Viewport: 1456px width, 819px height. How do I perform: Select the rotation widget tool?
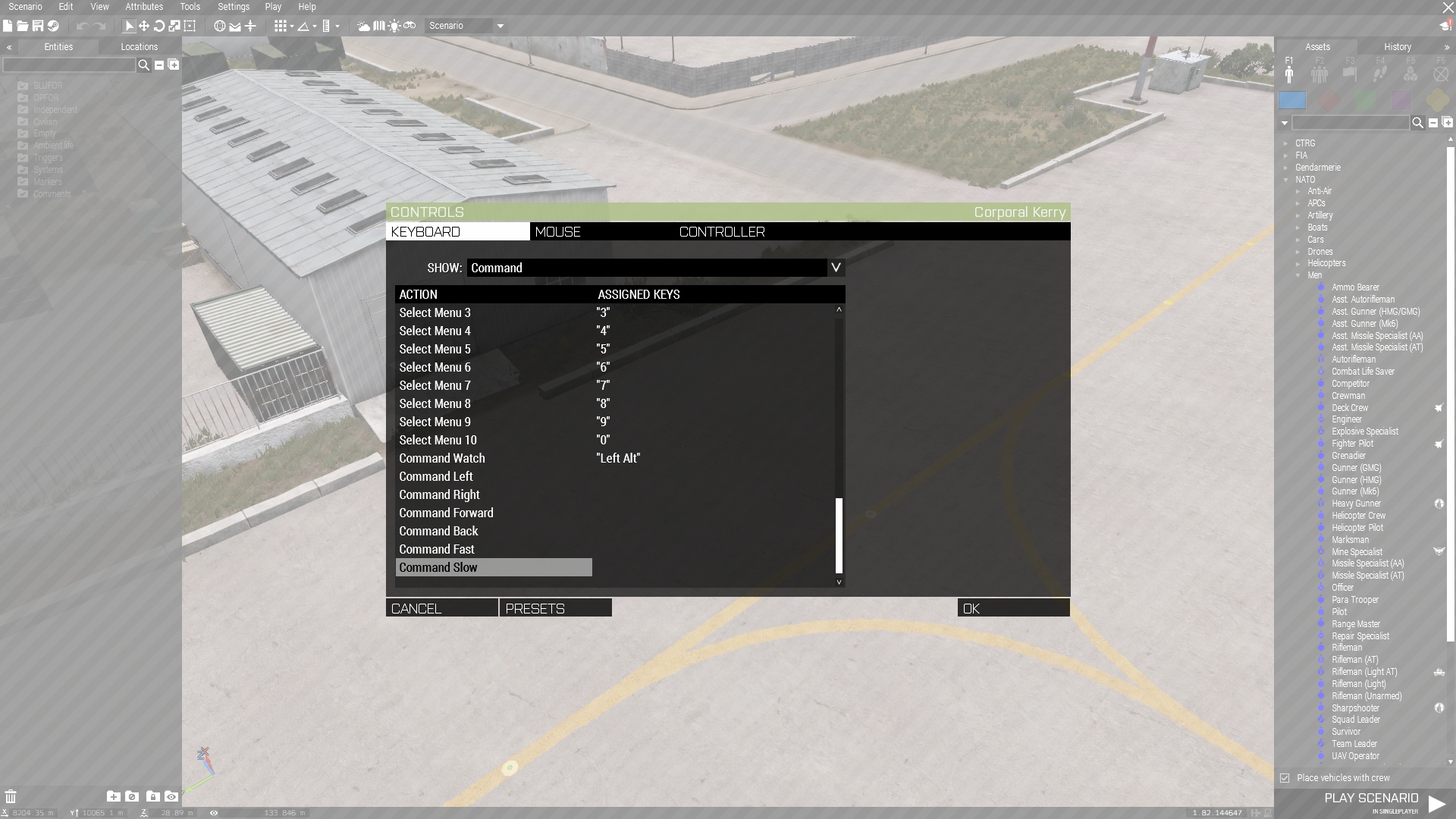(159, 26)
